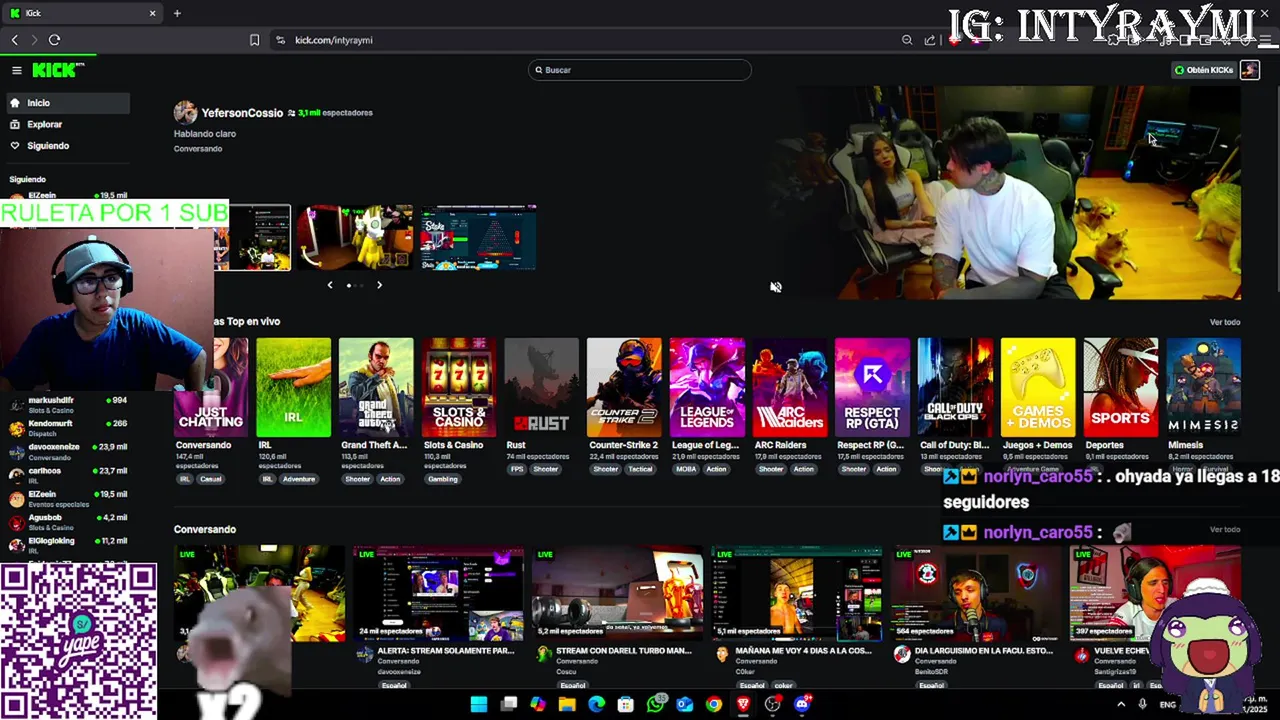Open Games + Demos category card

1038,388
